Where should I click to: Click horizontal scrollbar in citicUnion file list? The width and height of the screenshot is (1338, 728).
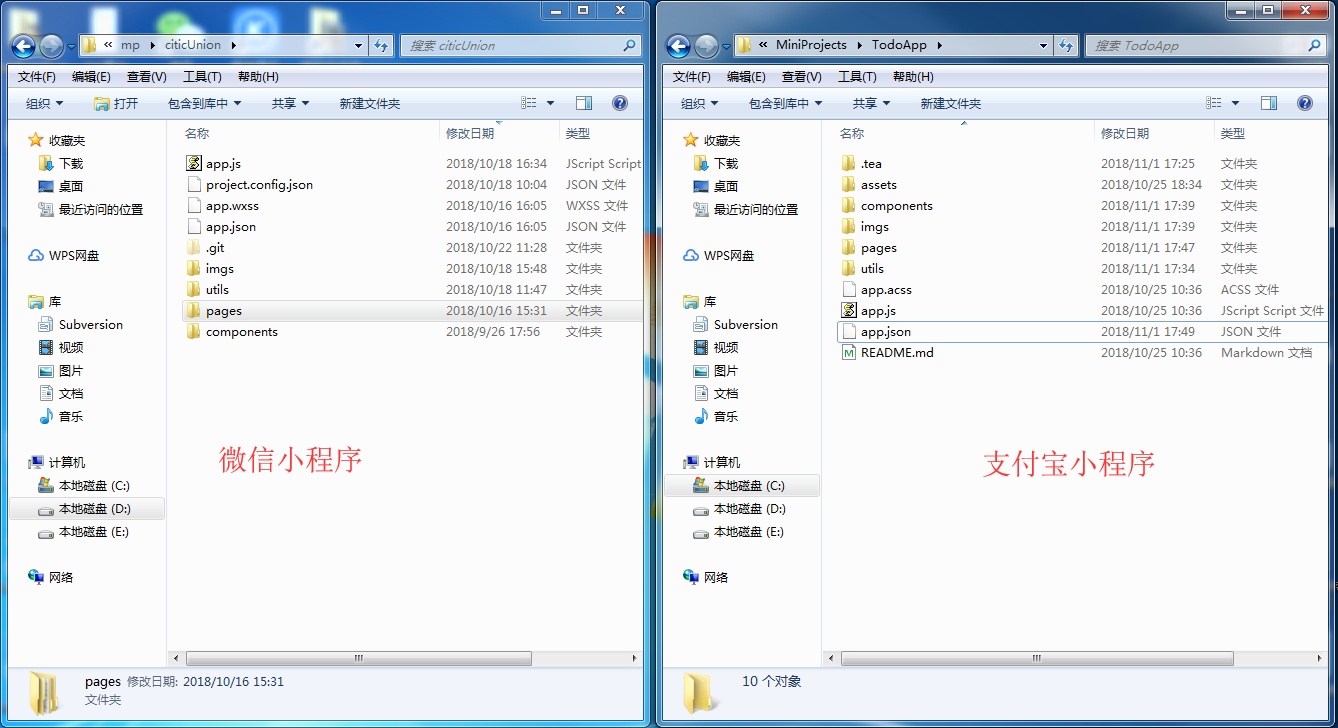[359, 658]
